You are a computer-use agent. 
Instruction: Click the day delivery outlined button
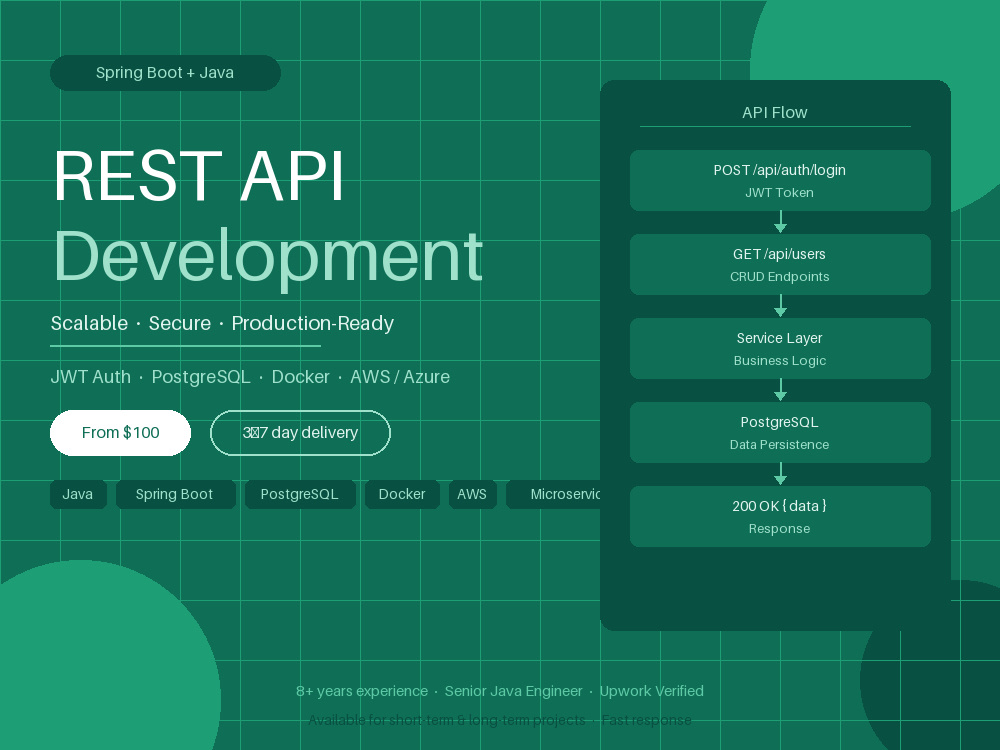coord(300,433)
